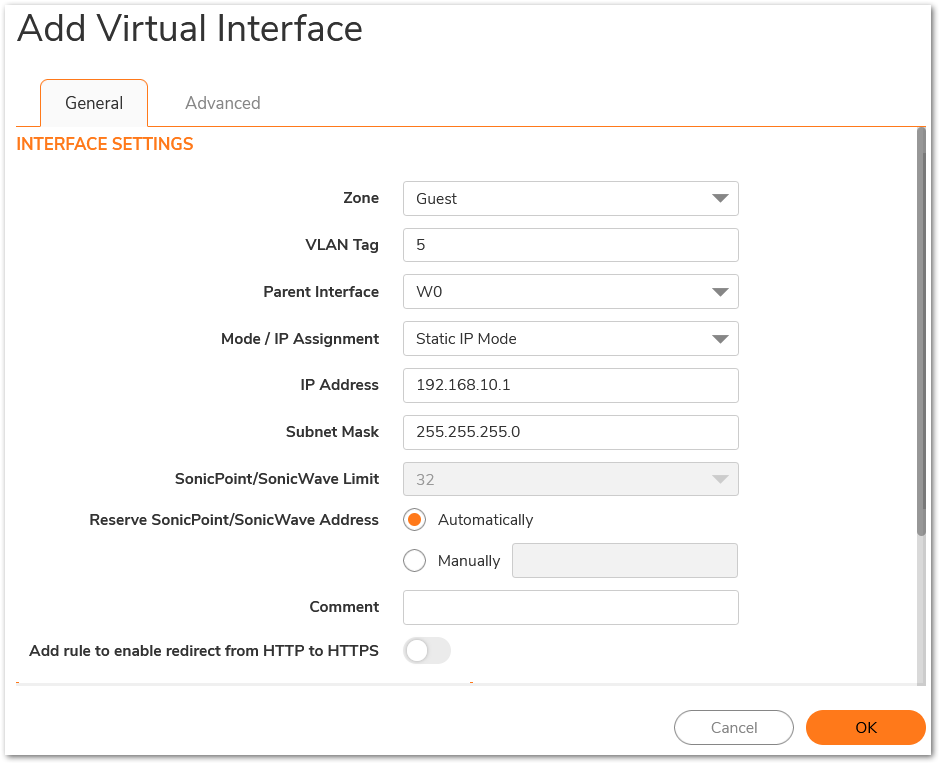Enable the HTTP to HTTPS redirect toggle

coord(427,651)
